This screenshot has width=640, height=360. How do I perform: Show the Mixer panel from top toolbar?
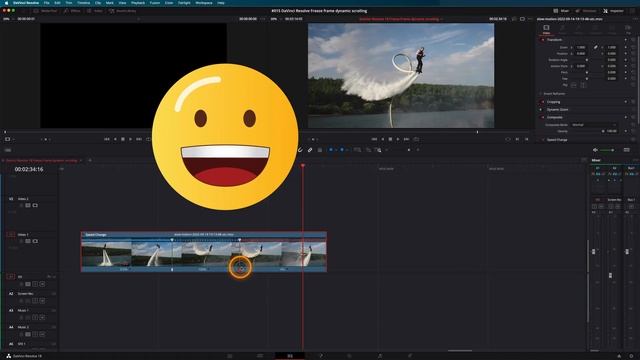point(561,11)
